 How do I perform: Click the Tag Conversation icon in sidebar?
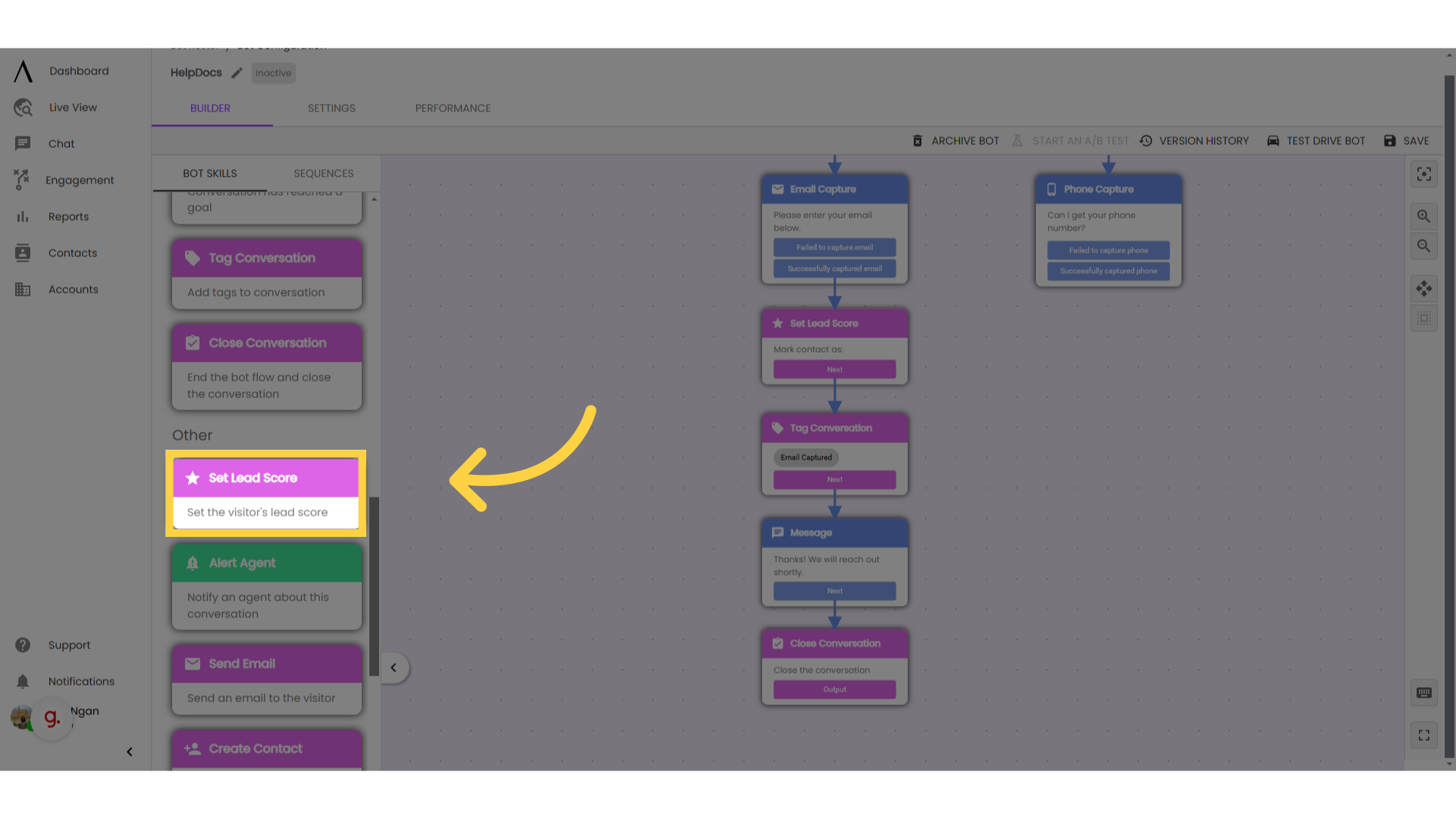click(x=192, y=258)
